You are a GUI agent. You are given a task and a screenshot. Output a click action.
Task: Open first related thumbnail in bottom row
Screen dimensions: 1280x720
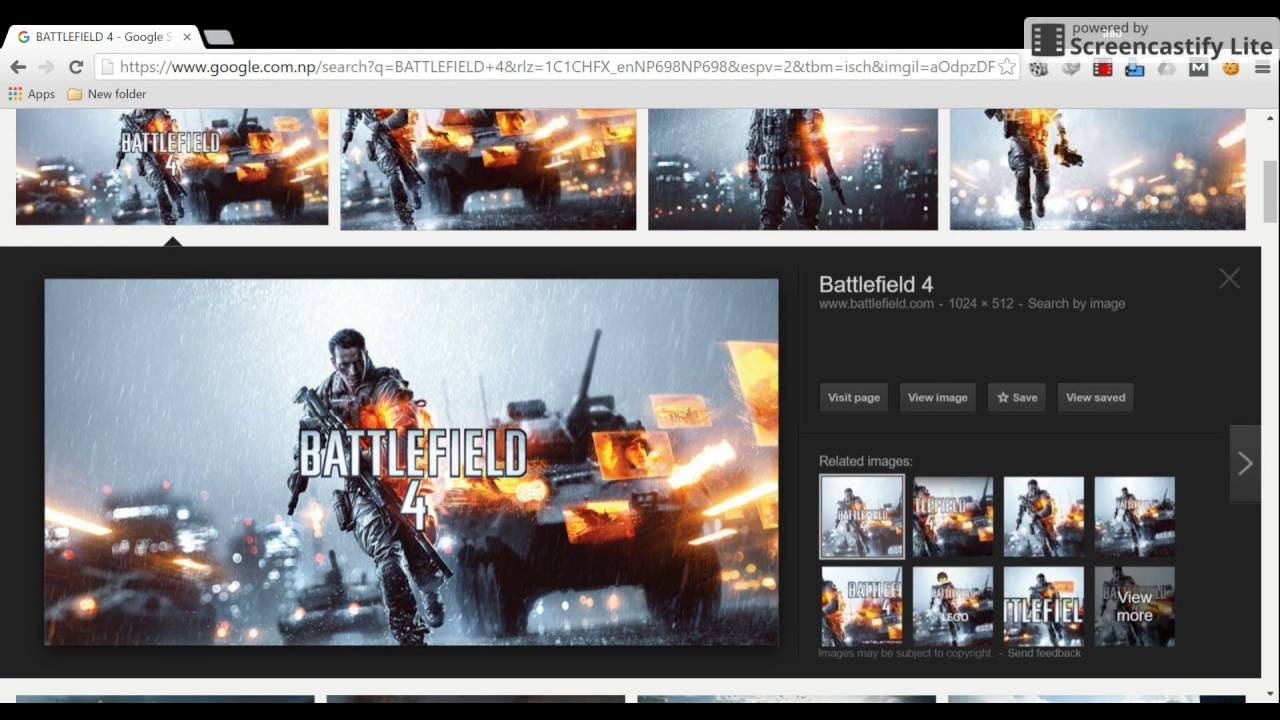pos(862,606)
